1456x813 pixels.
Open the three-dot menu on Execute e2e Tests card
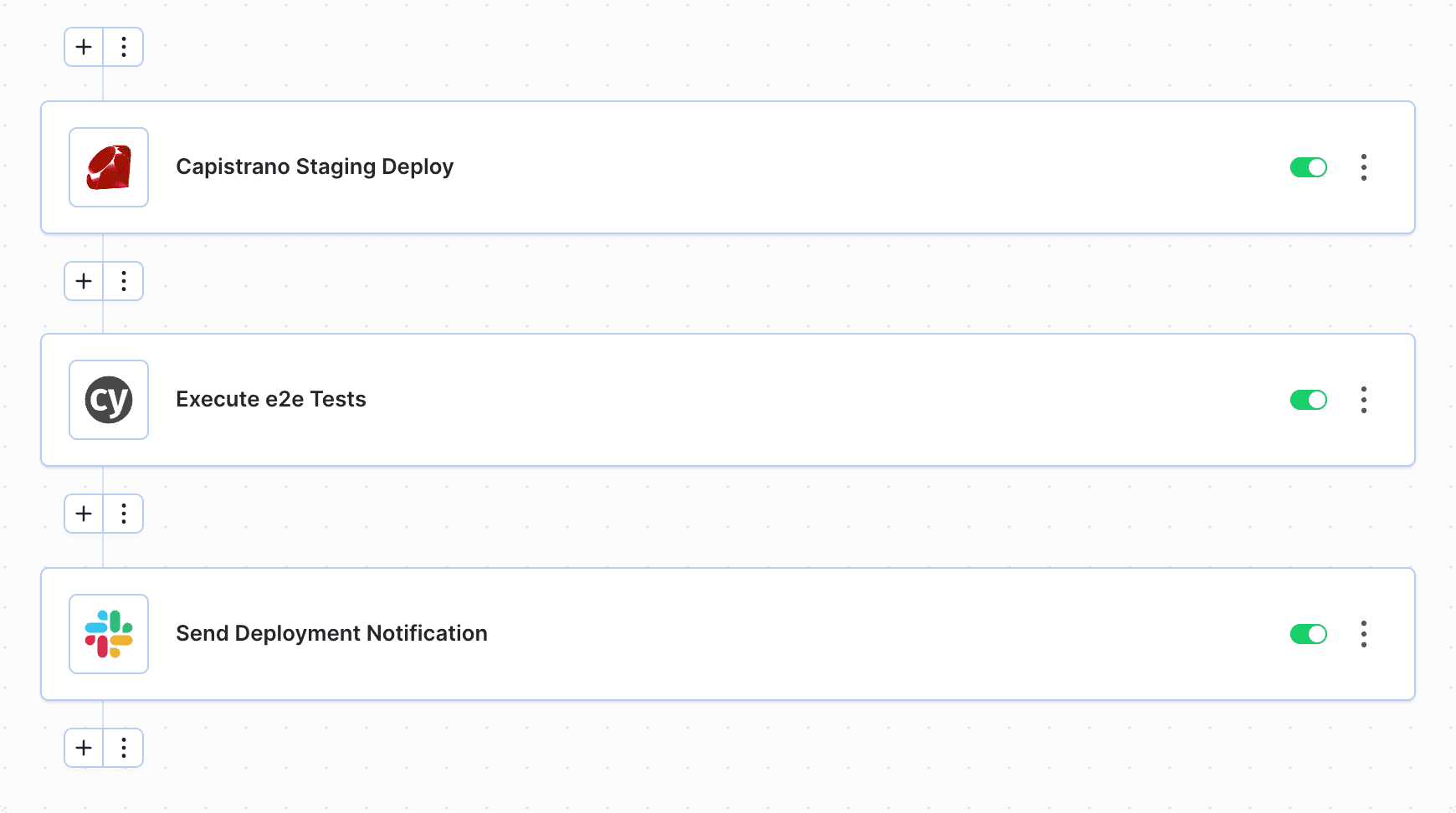pyautogui.click(x=1364, y=400)
